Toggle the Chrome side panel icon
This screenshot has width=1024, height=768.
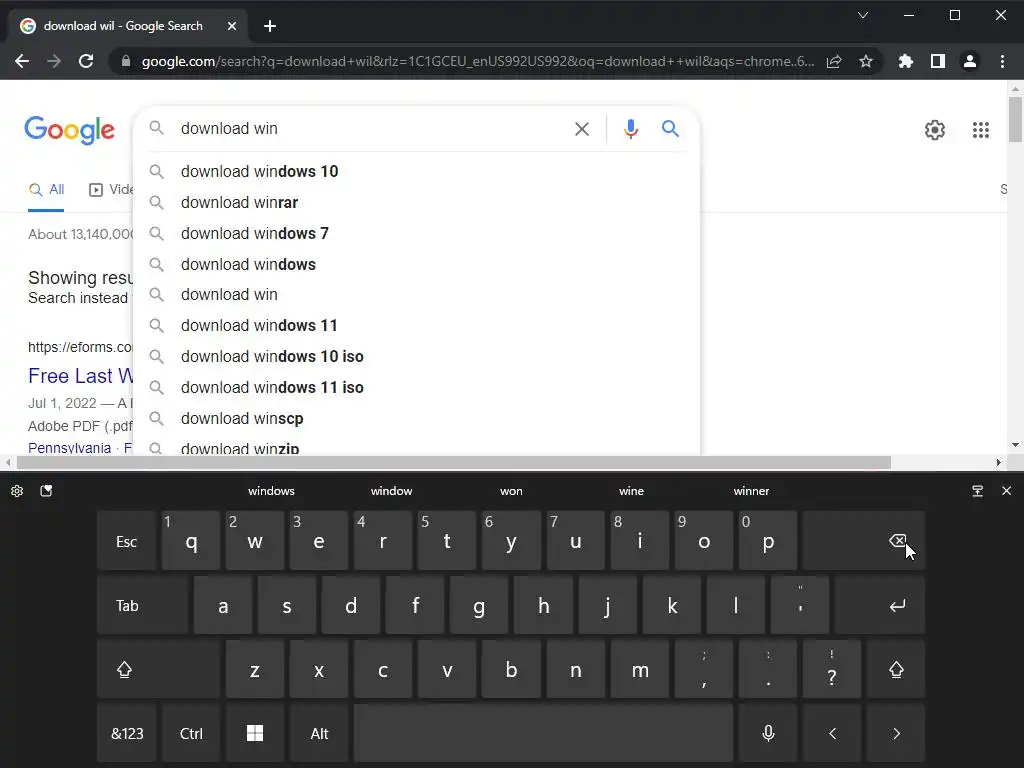[x=938, y=61]
